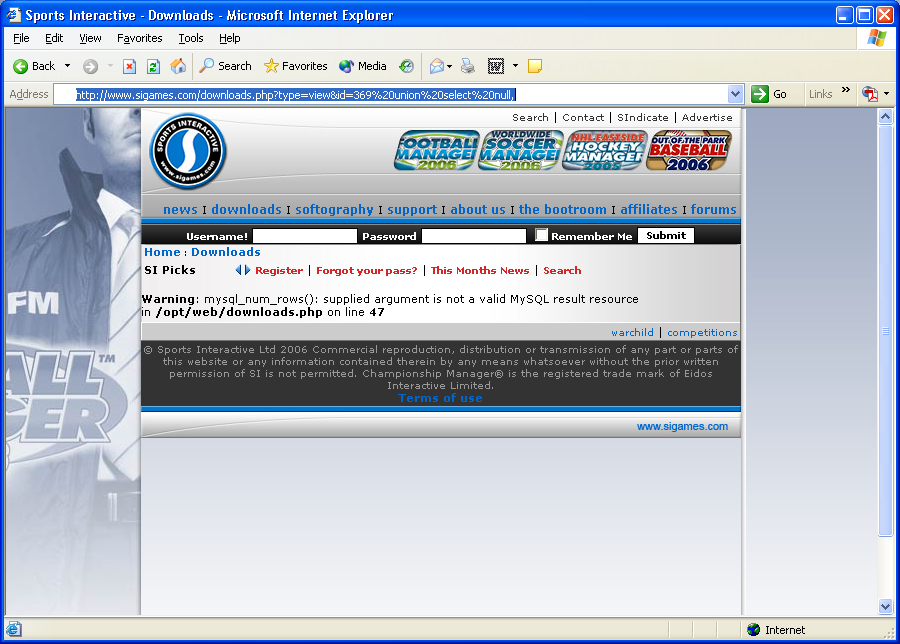The width and height of the screenshot is (900, 644).
Task: Click the SI Picks right arrow
Action: coord(247,270)
